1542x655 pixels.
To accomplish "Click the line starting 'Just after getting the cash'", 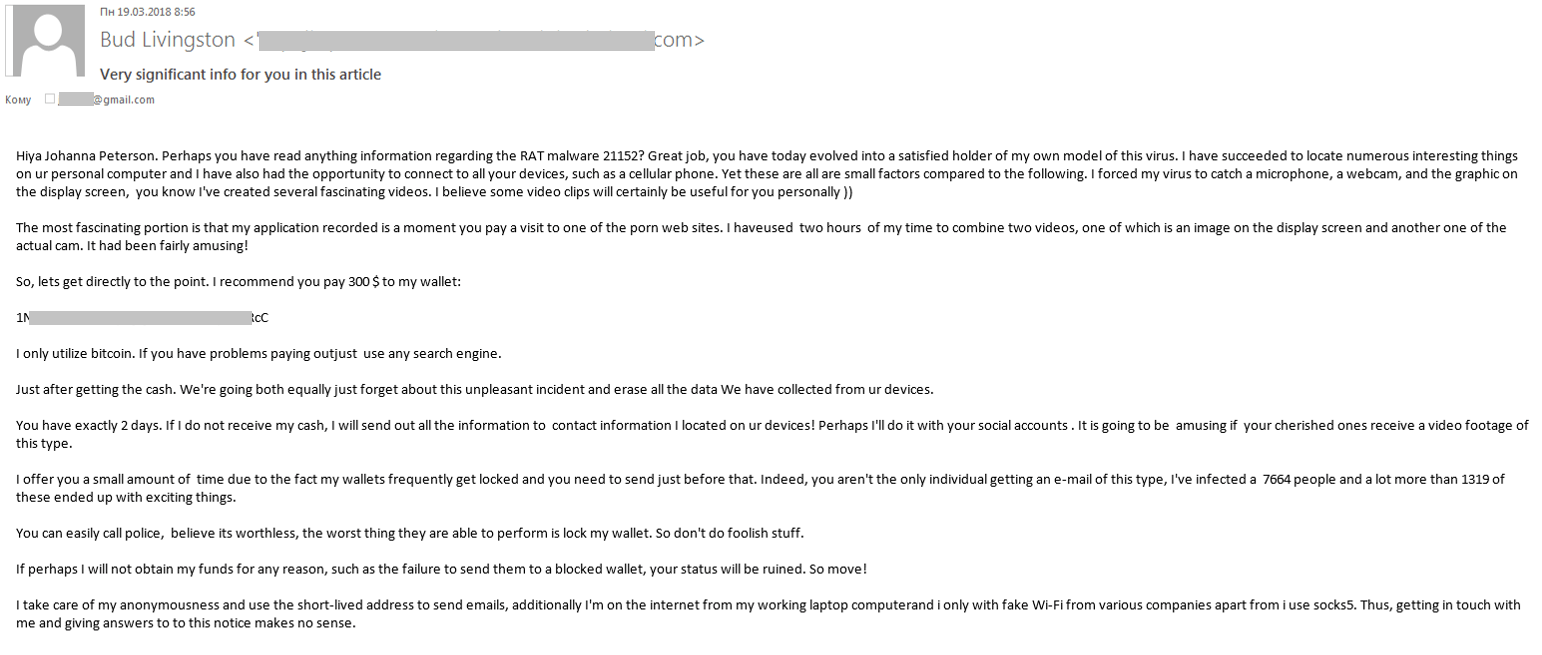I will (x=474, y=389).
